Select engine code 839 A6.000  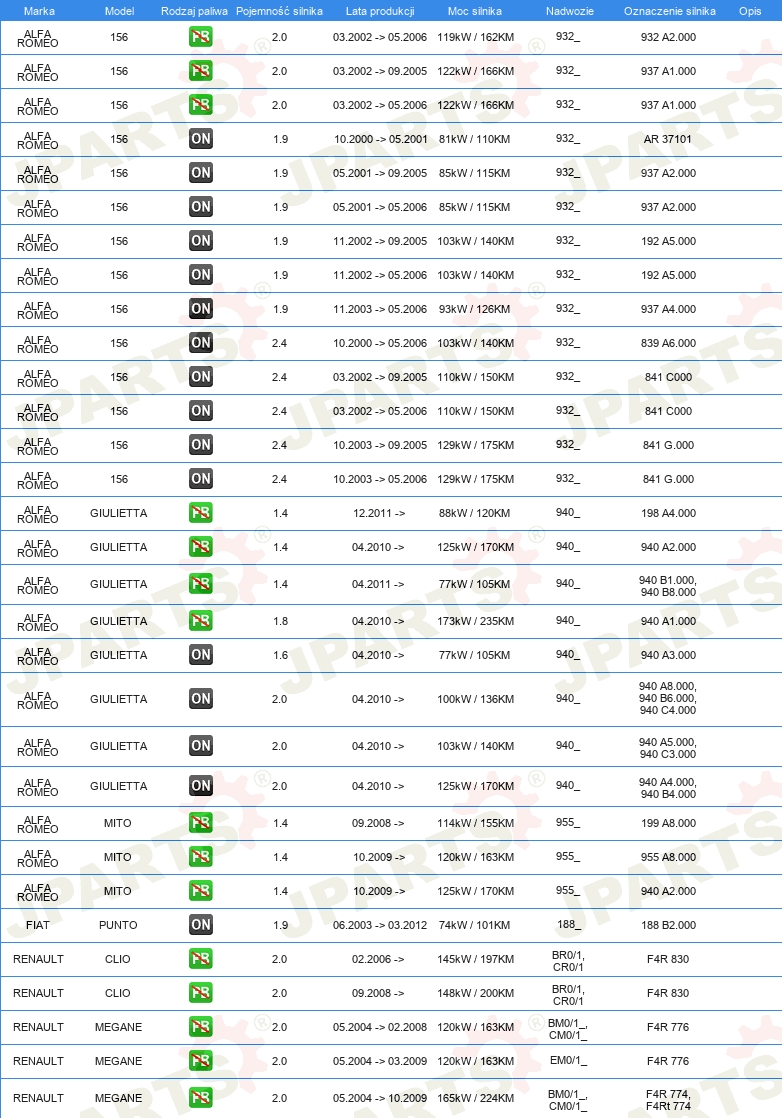click(669, 343)
